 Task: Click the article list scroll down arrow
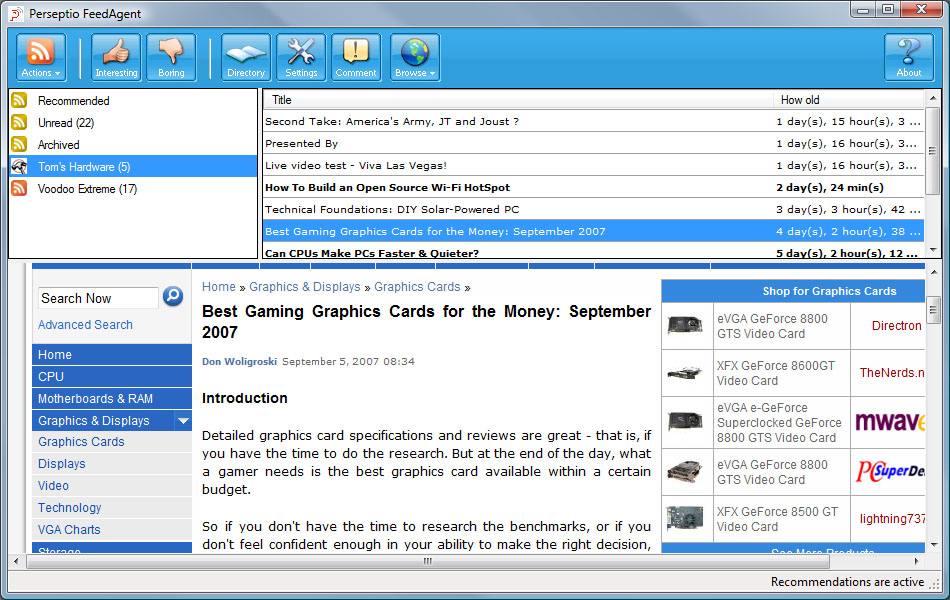click(x=933, y=250)
